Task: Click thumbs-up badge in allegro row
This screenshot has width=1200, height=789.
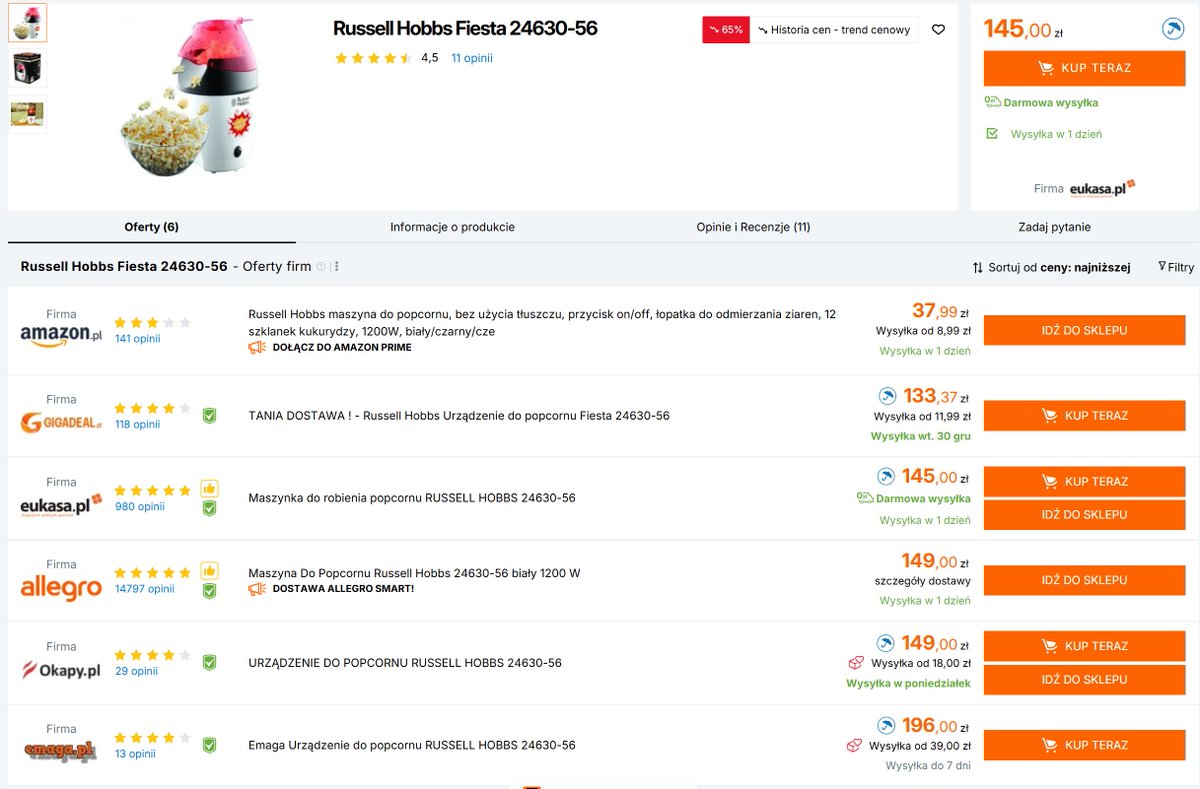Action: [x=209, y=571]
